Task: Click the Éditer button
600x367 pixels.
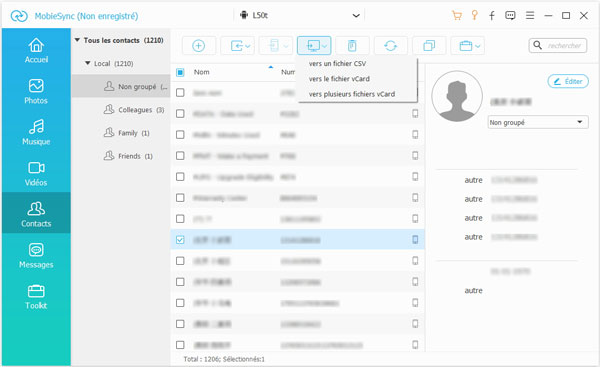Action: [568, 81]
